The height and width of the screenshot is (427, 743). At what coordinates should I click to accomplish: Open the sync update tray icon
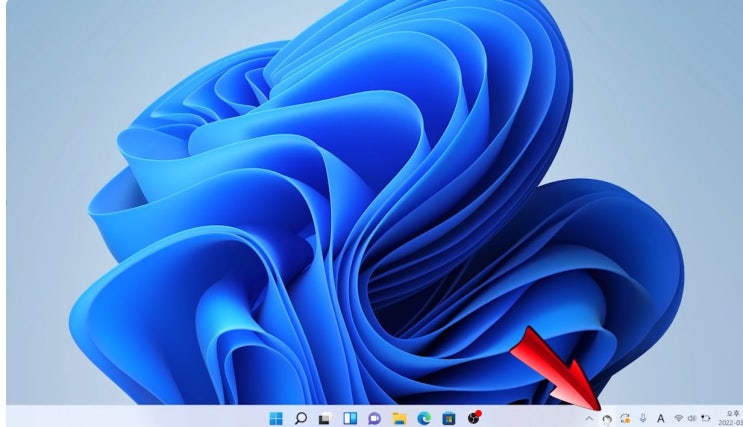[625, 418]
